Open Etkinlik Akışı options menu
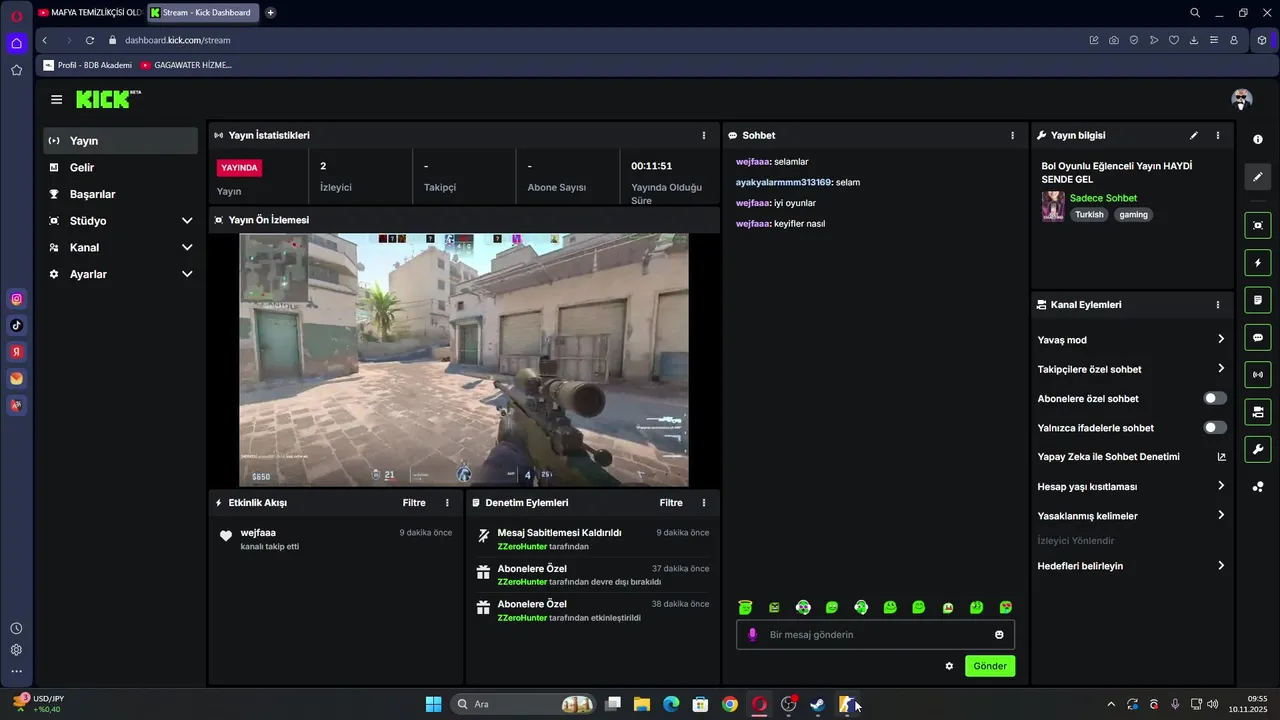This screenshot has height=720, width=1280. click(447, 503)
